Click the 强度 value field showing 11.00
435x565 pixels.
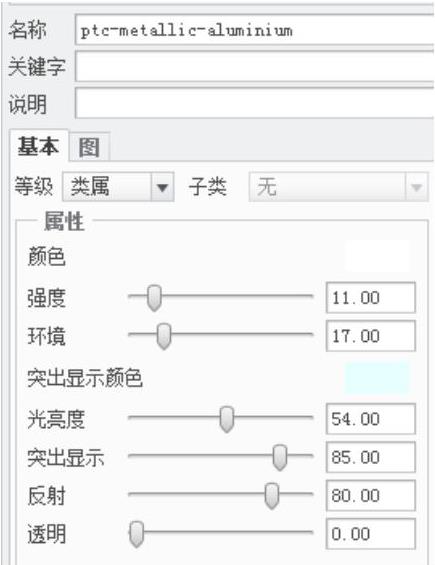click(371, 298)
